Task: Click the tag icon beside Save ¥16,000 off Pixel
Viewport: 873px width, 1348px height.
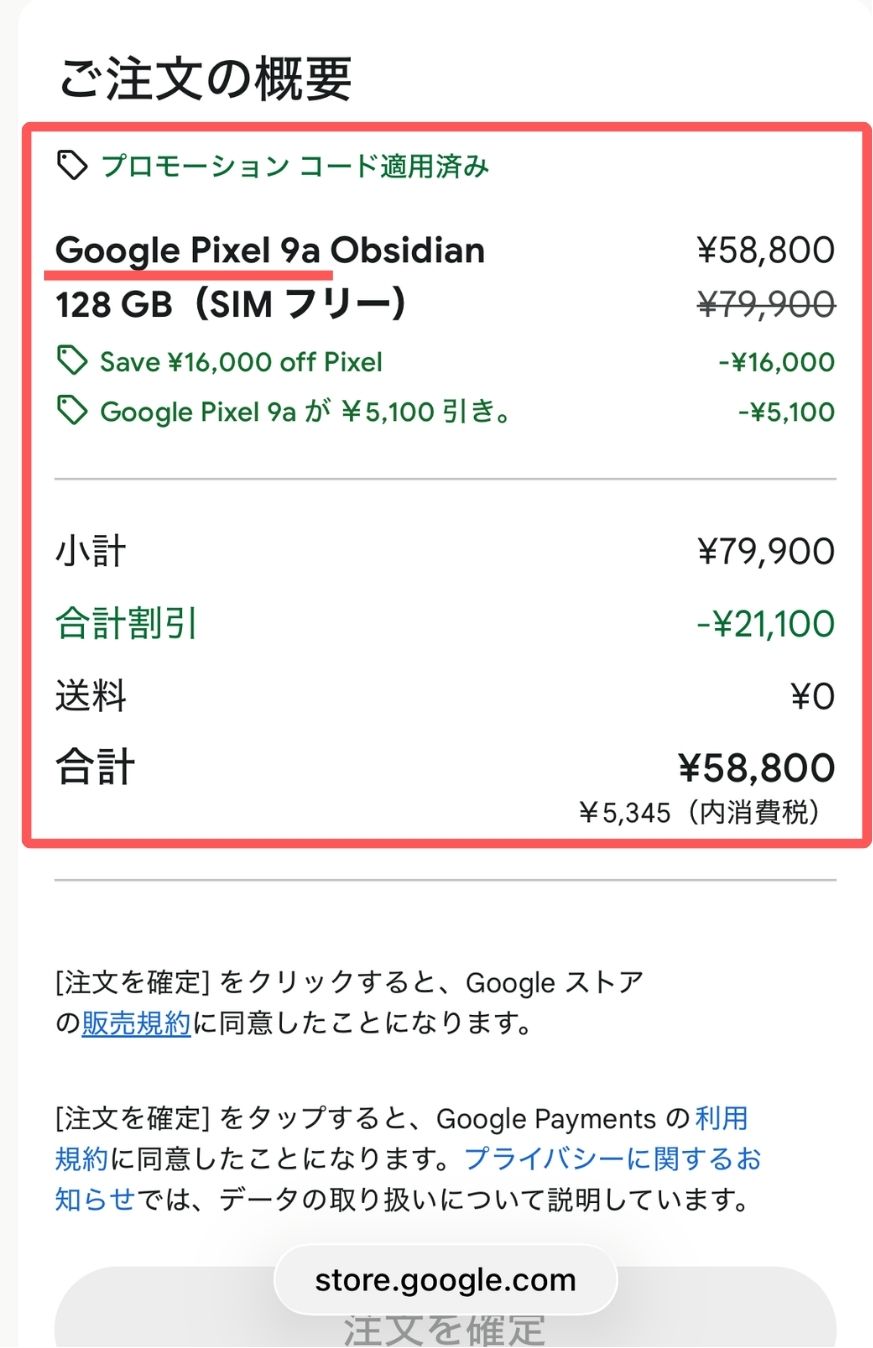Action: coord(72,361)
